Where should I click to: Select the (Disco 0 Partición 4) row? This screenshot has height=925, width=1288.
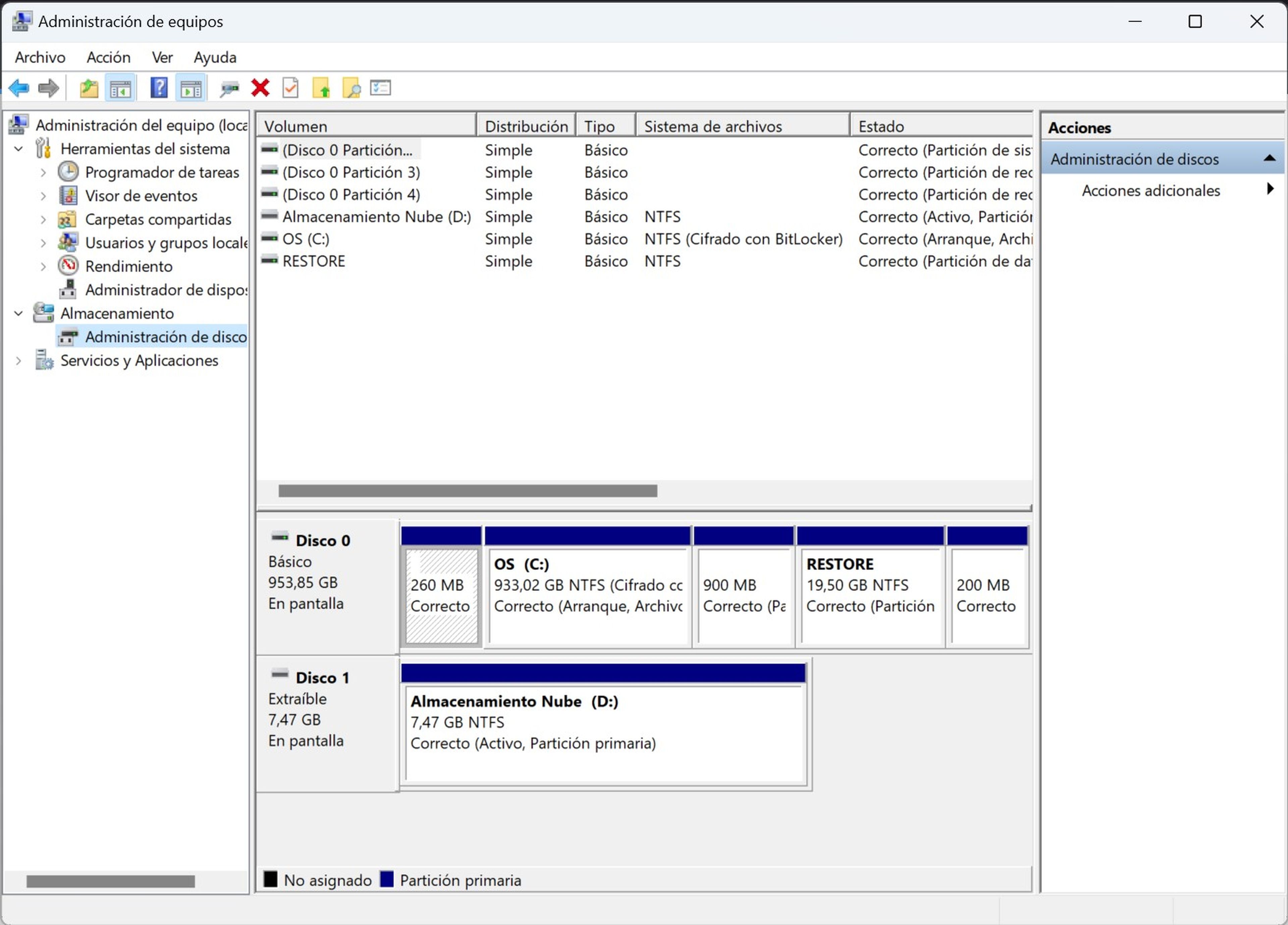[645, 194]
